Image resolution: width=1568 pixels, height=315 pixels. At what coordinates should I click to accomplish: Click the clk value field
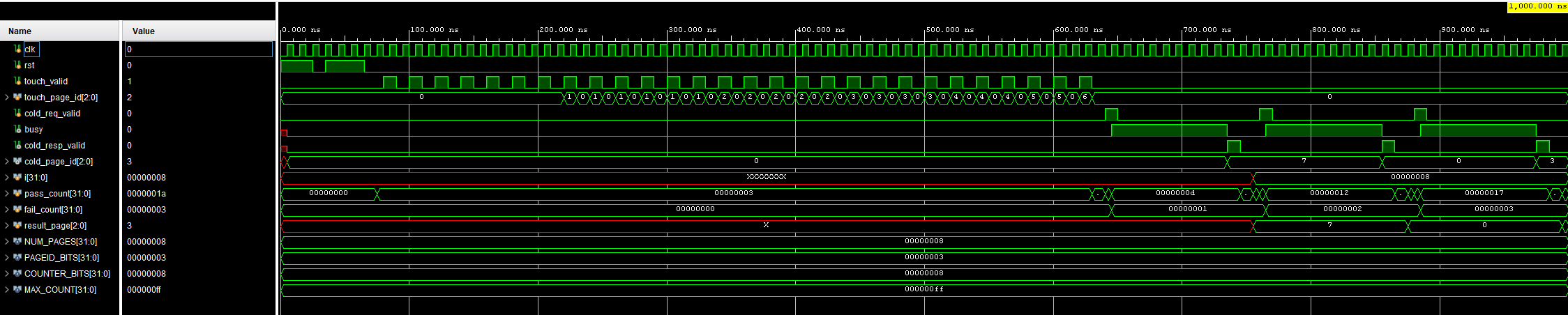click(x=199, y=49)
